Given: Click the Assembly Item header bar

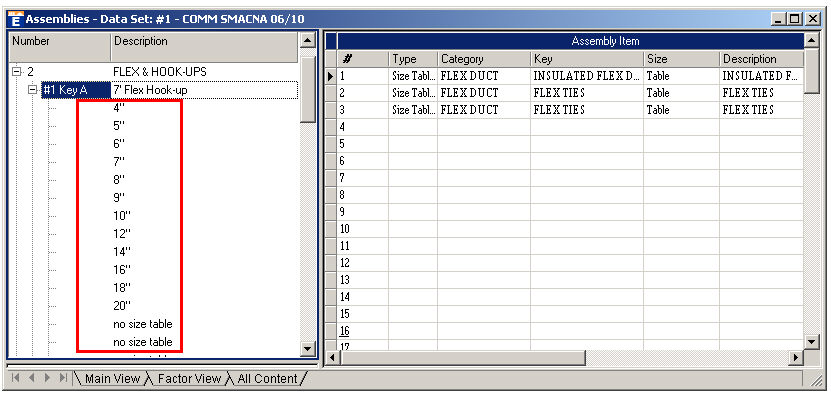Looking at the screenshot, I should point(570,41).
